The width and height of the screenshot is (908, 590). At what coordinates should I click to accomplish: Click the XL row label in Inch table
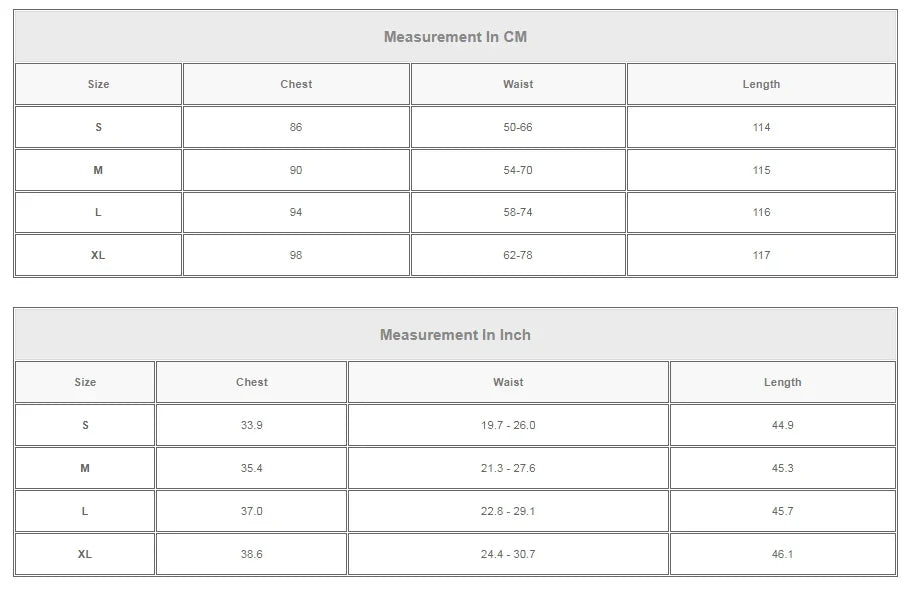(x=85, y=554)
